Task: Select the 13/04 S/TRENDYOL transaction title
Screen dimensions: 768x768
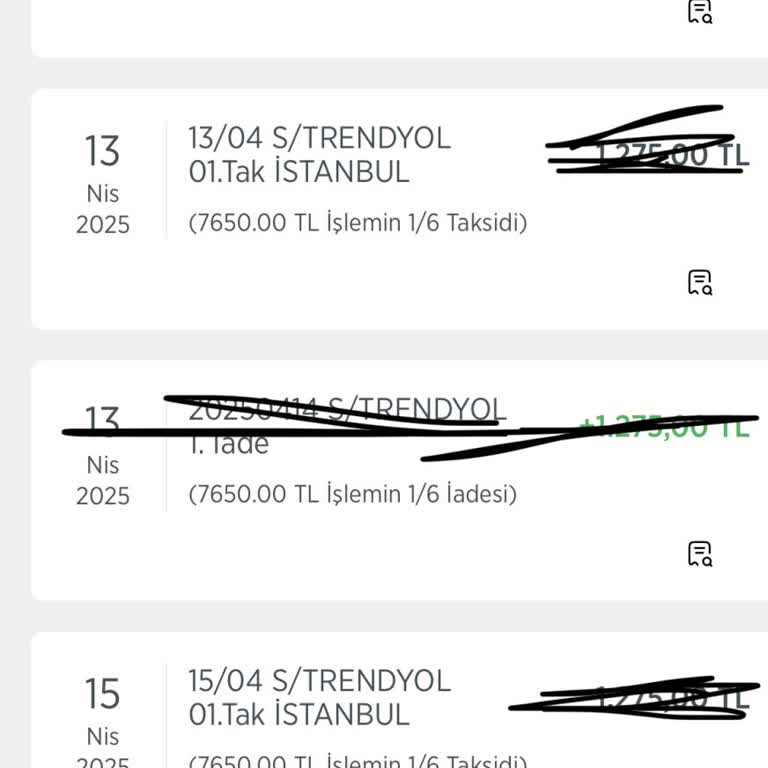Action: (319, 138)
